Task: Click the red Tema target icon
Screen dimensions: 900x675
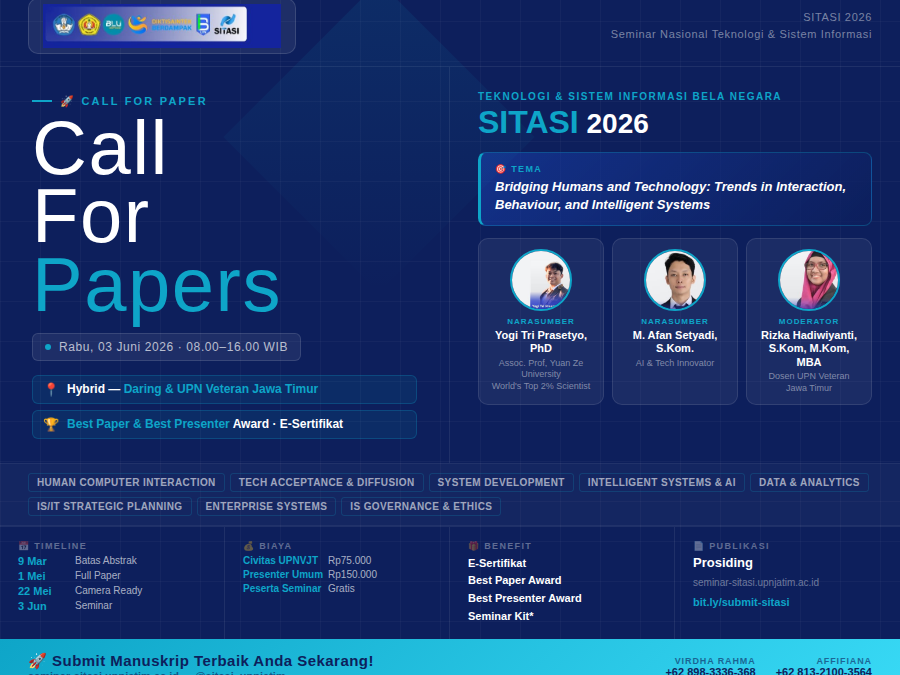Action: [x=499, y=168]
